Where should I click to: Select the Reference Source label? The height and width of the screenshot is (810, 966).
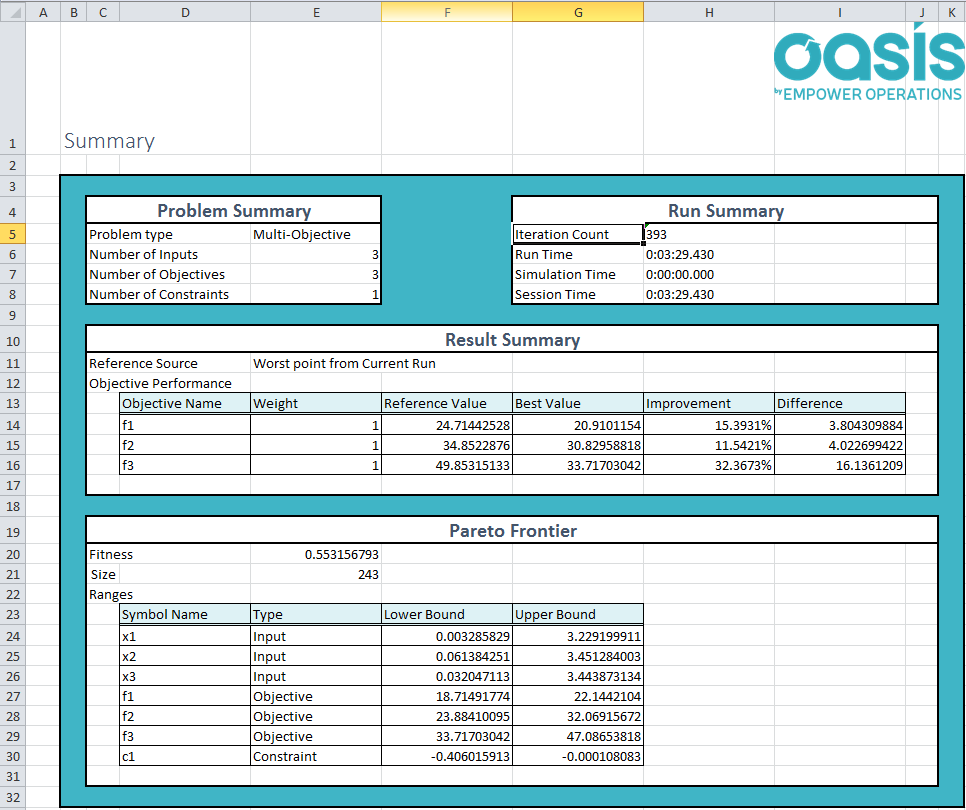(144, 363)
